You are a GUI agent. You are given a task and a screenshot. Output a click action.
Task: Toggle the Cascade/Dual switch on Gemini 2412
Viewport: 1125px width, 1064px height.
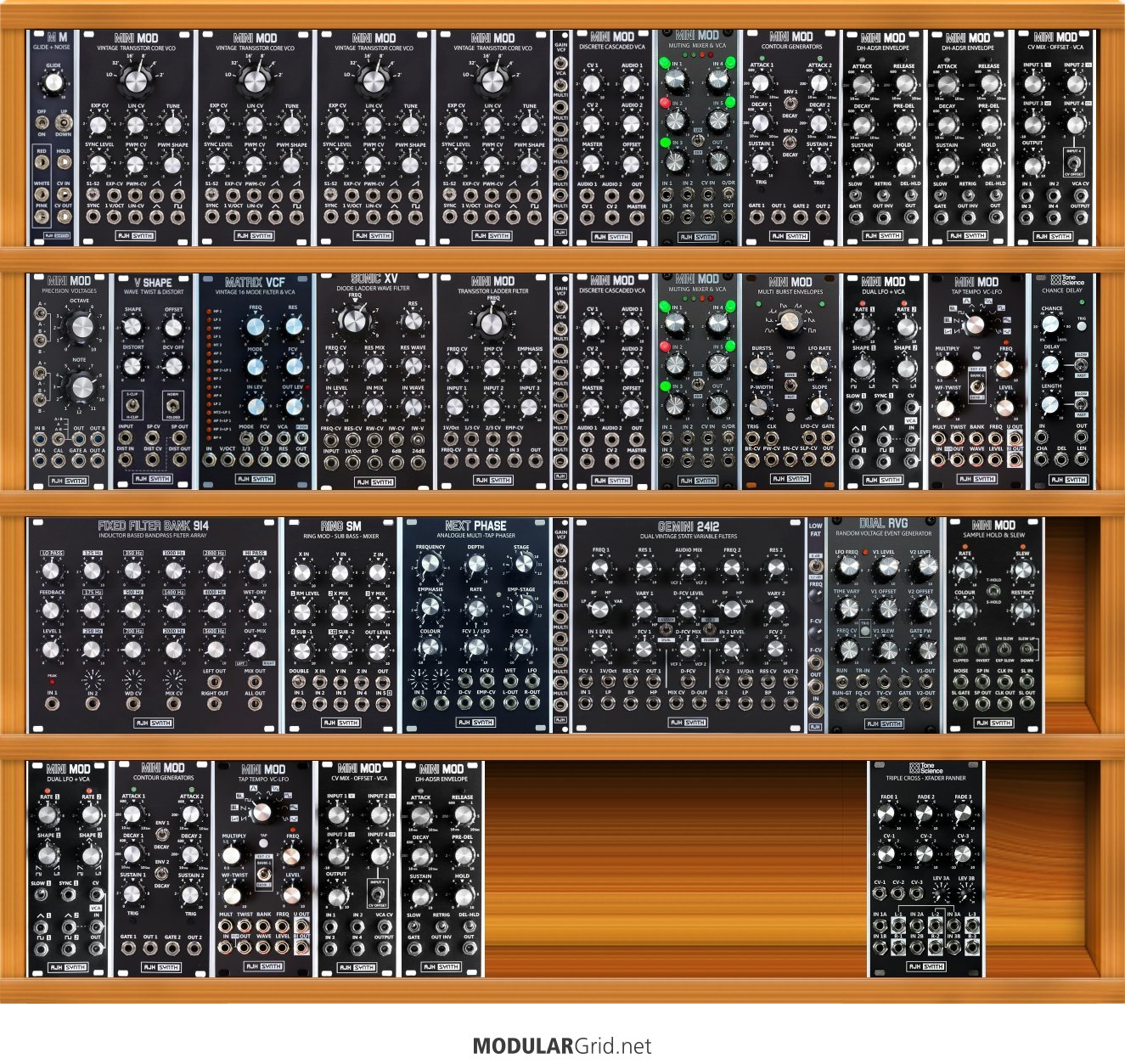tap(666, 631)
